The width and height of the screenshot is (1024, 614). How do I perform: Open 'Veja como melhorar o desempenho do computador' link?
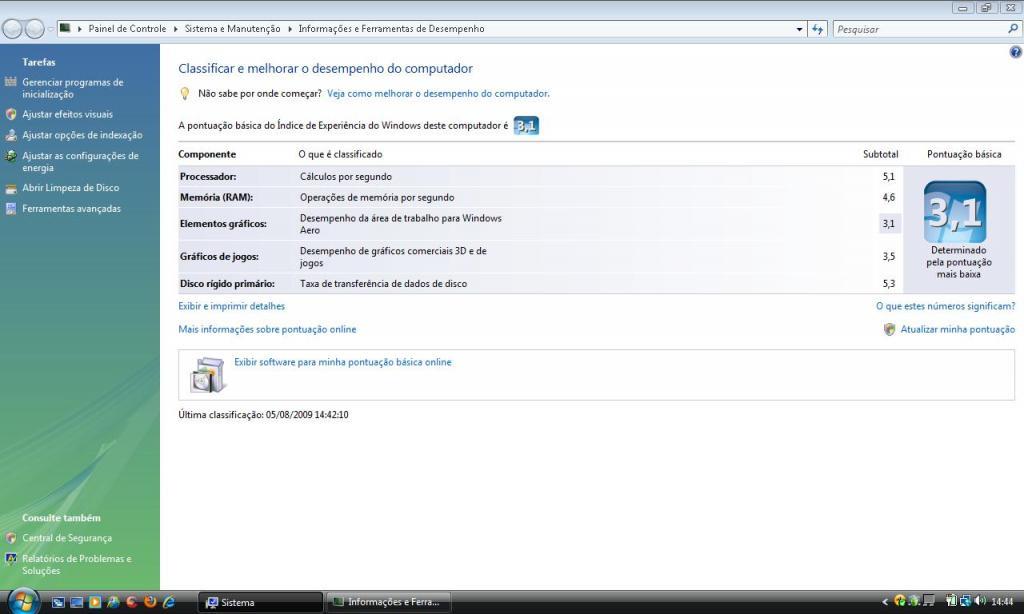tap(438, 93)
